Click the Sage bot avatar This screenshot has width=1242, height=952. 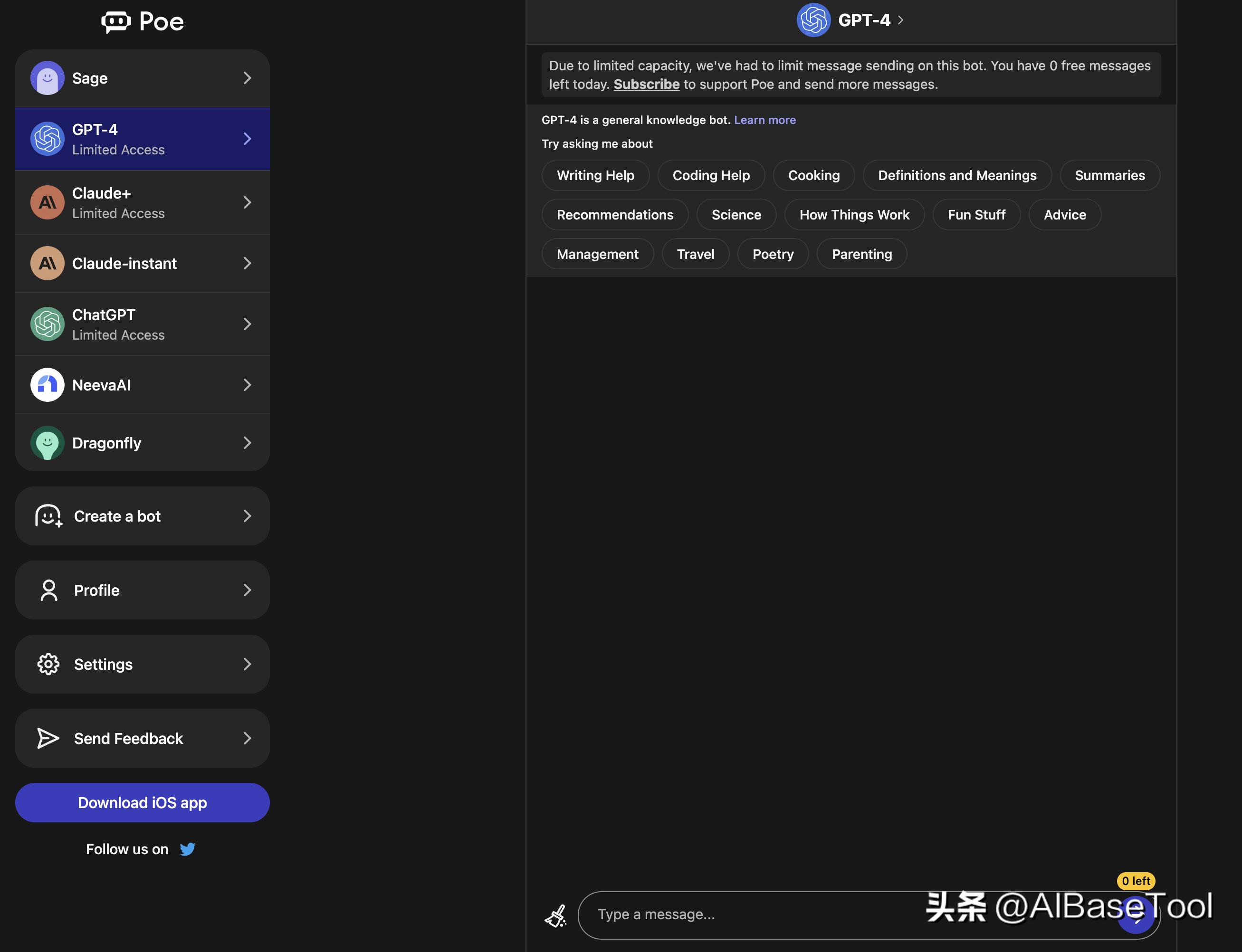(x=47, y=77)
